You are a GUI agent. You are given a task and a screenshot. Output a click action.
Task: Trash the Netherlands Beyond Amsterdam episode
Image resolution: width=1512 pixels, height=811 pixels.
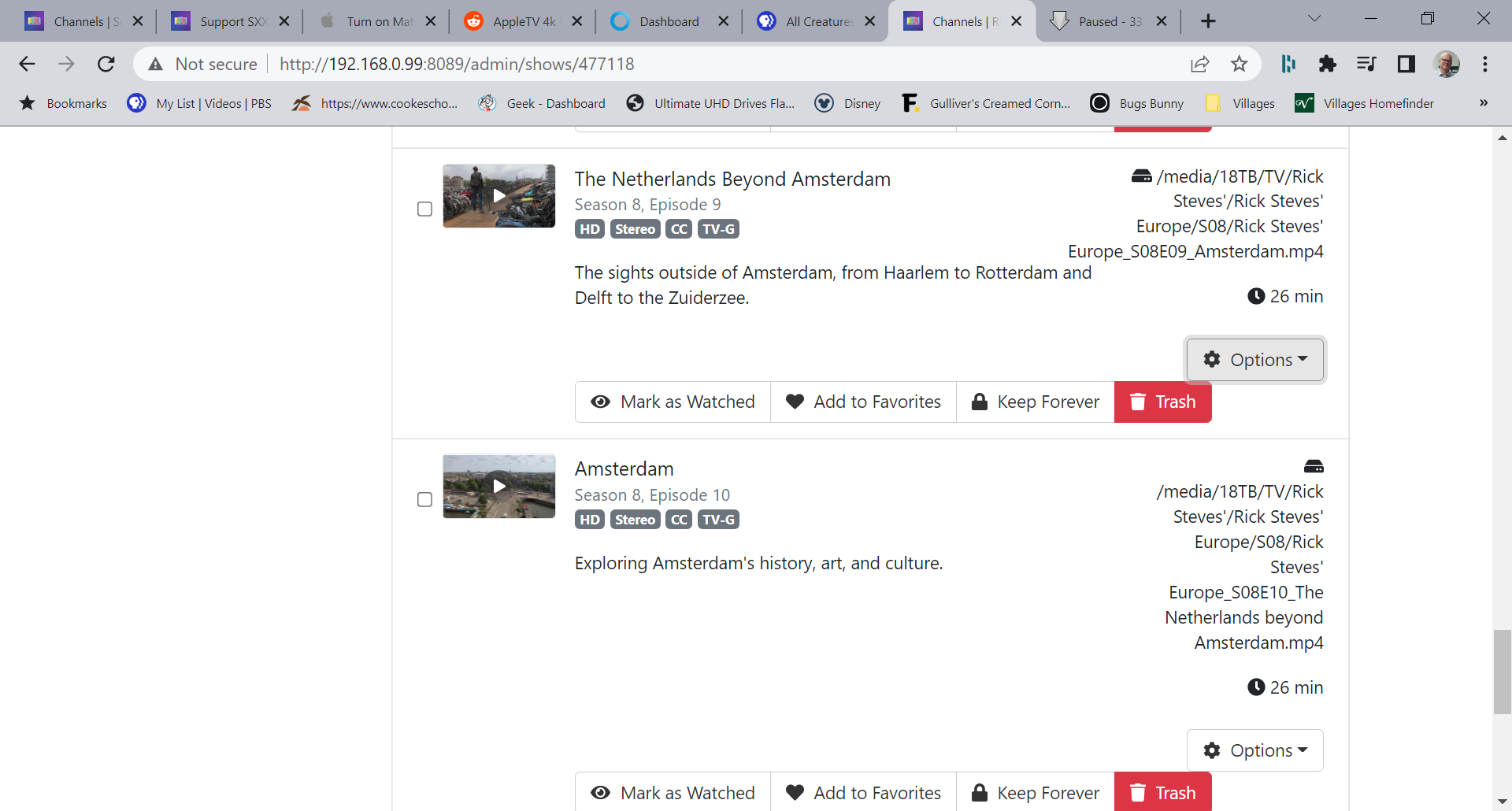[x=1162, y=402]
